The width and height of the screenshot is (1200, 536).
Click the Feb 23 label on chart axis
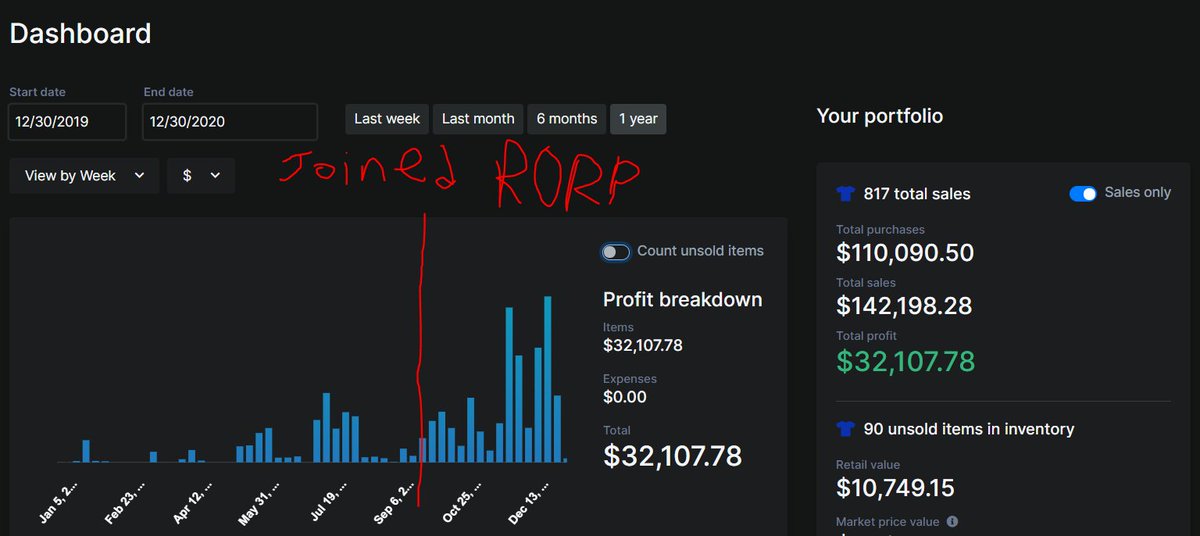tap(125, 501)
